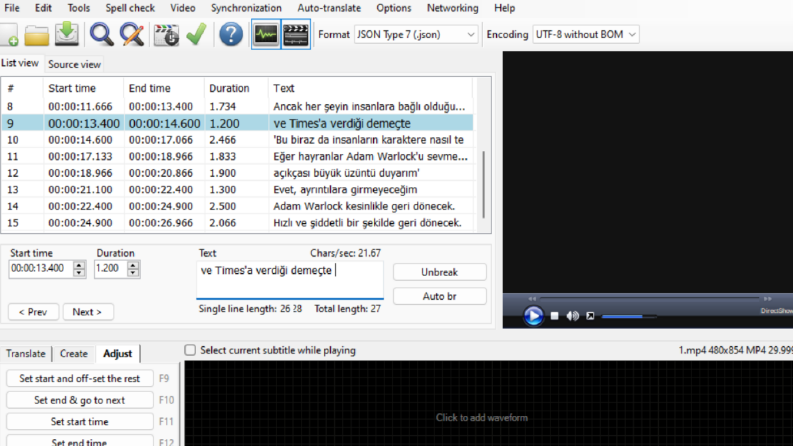Select subtitle row 8 'Ancak her şeyin'

click(238, 106)
